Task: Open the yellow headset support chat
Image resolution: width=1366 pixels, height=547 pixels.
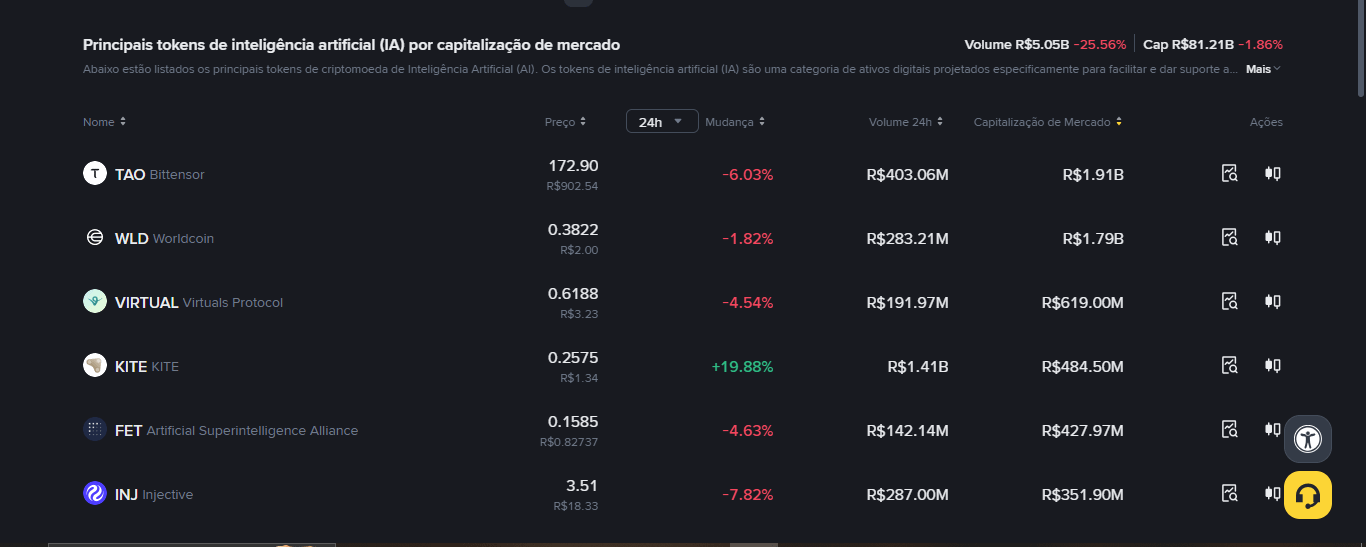Action: 1307,495
